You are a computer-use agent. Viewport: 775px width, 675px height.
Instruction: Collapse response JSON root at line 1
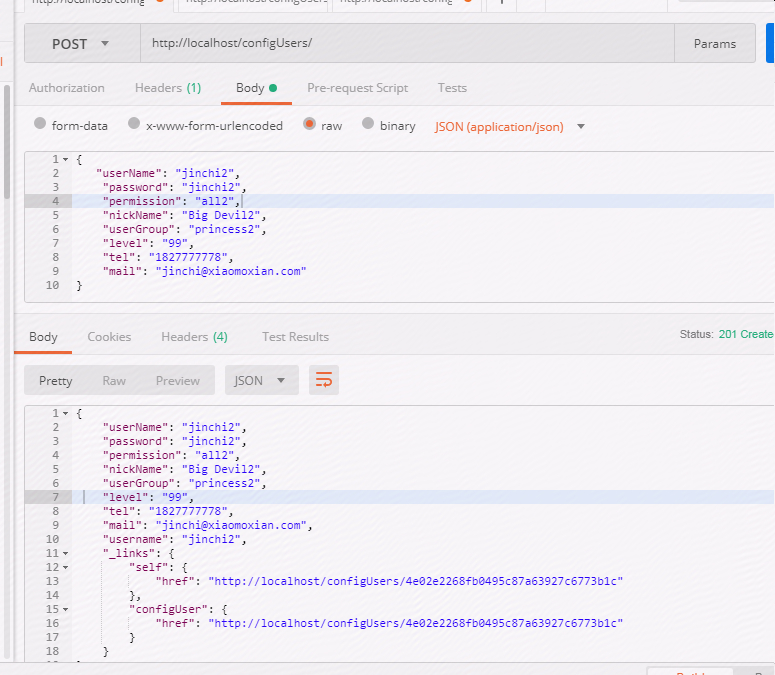[65, 413]
